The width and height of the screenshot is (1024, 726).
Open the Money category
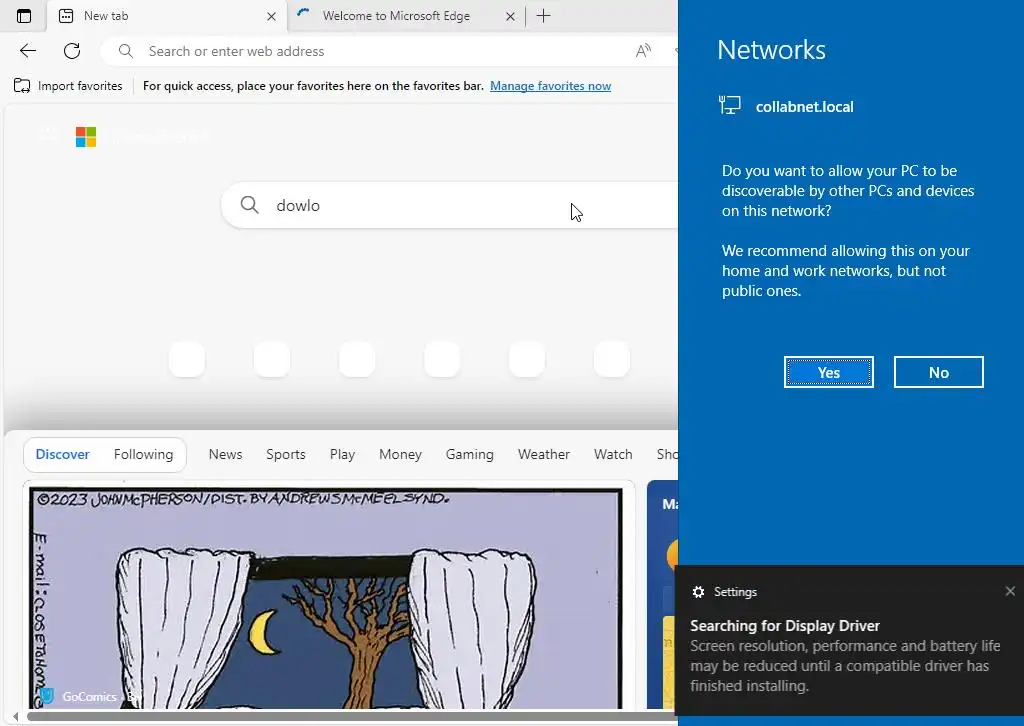400,454
